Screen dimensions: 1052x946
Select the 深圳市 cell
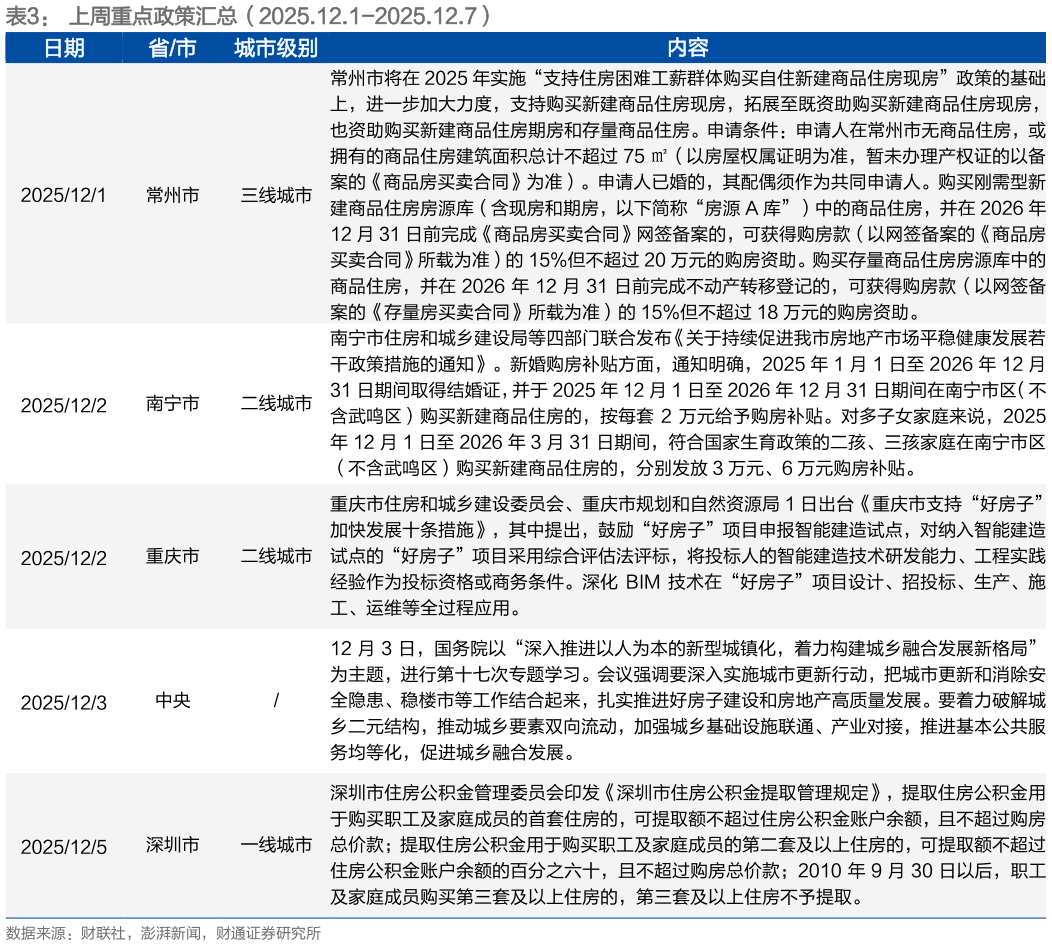pyautogui.click(x=172, y=845)
